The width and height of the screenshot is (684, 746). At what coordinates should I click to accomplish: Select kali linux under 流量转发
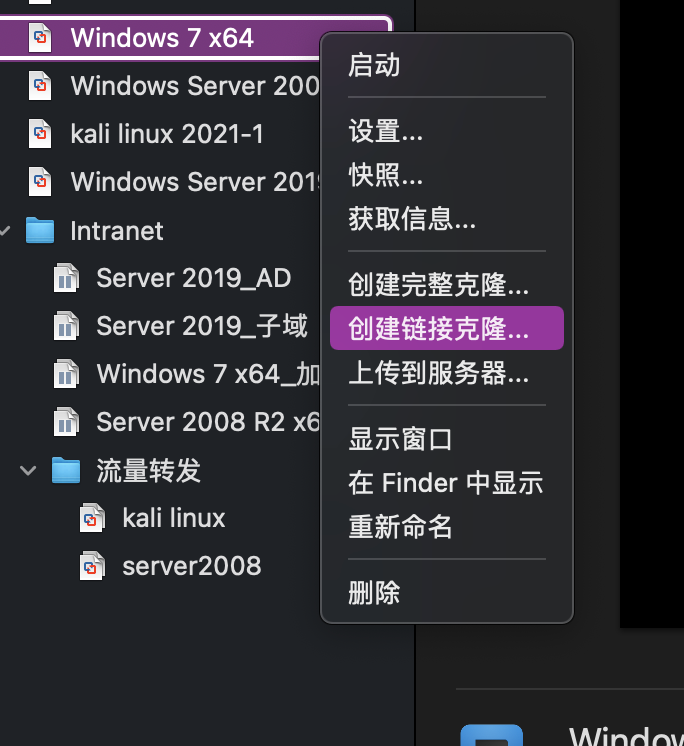(174, 518)
